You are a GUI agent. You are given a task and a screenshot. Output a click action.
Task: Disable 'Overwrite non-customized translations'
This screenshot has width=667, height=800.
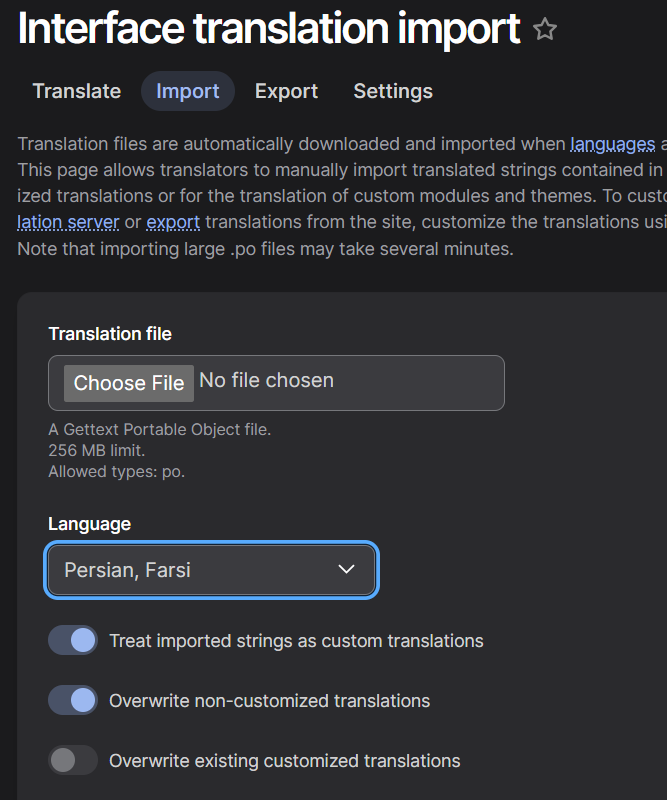(71, 700)
